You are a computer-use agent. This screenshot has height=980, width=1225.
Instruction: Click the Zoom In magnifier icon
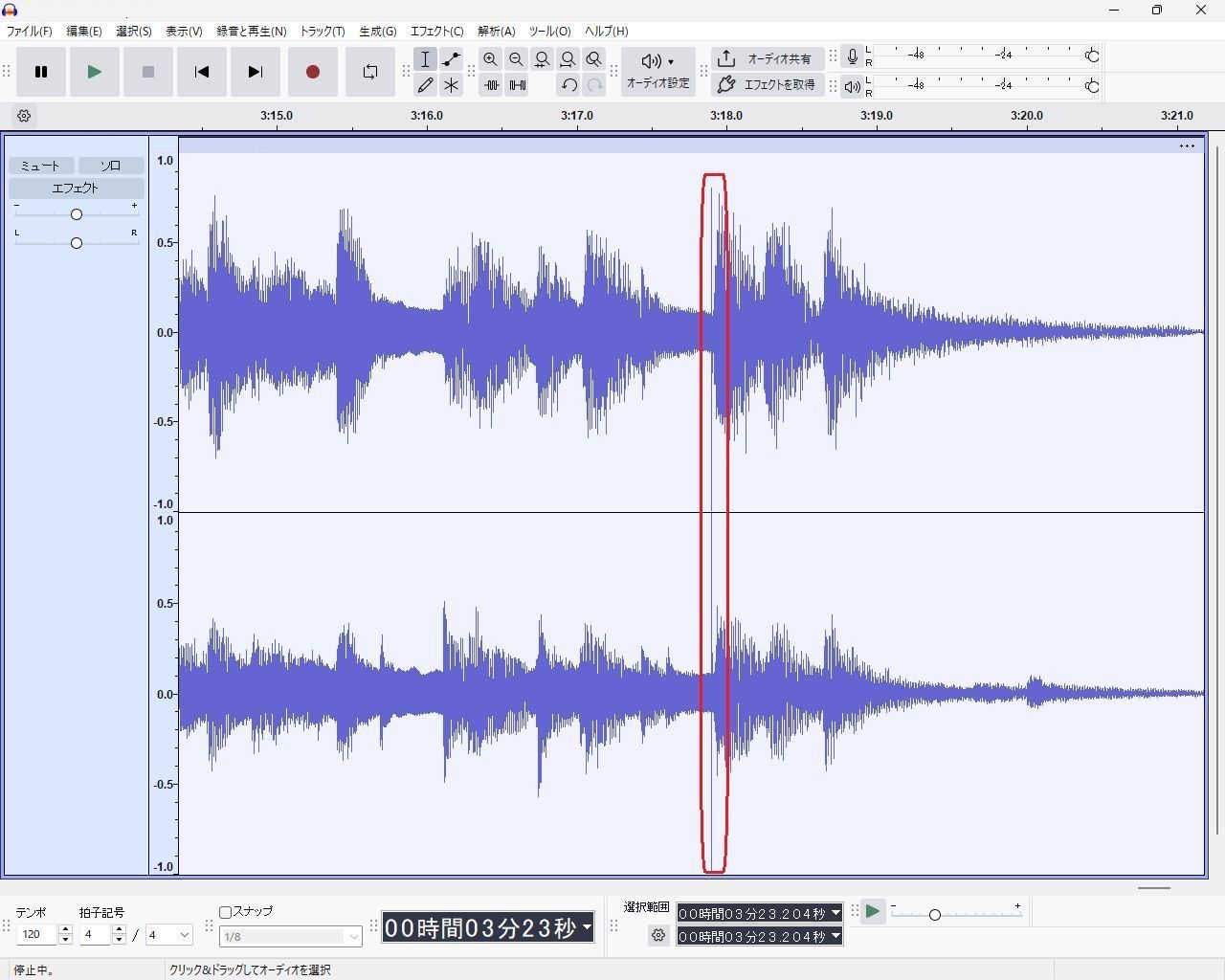pos(490,59)
